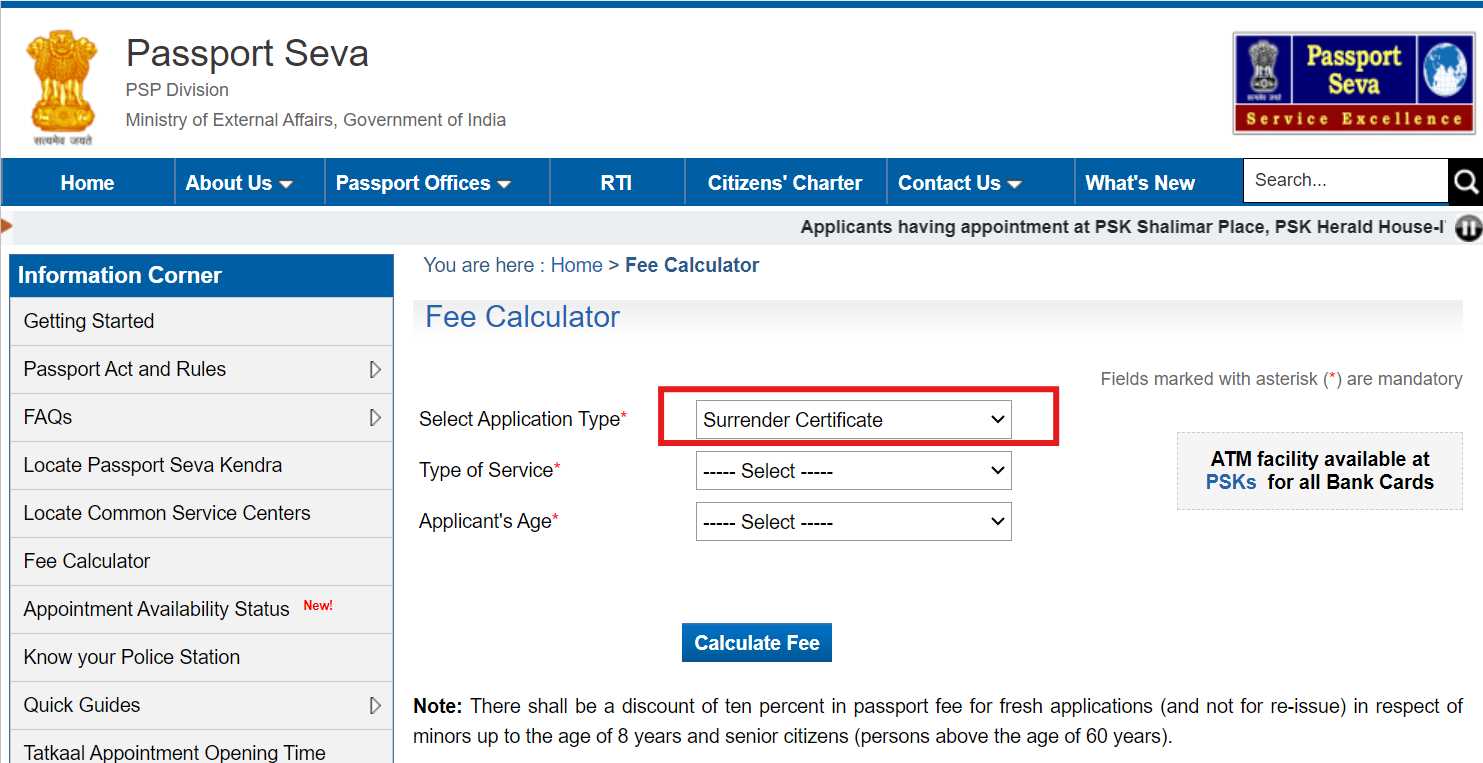This screenshot has height=763, width=1483.
Task: Expand Passport Act and Rules submenu
Action: pos(375,370)
